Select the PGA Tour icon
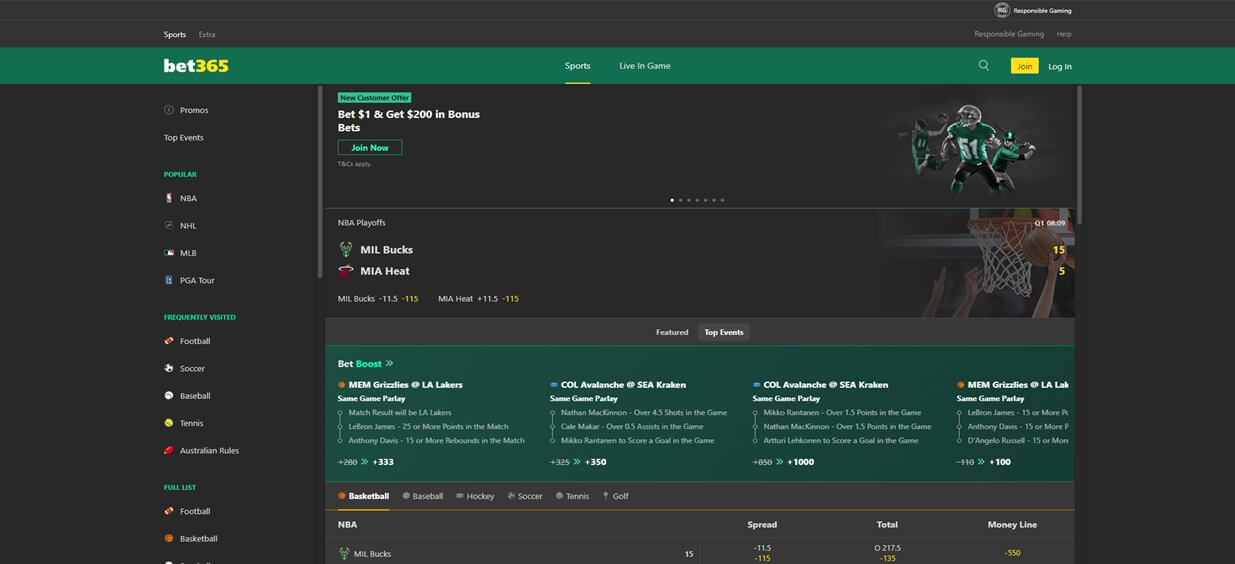This screenshot has width=1235, height=564. (x=169, y=280)
